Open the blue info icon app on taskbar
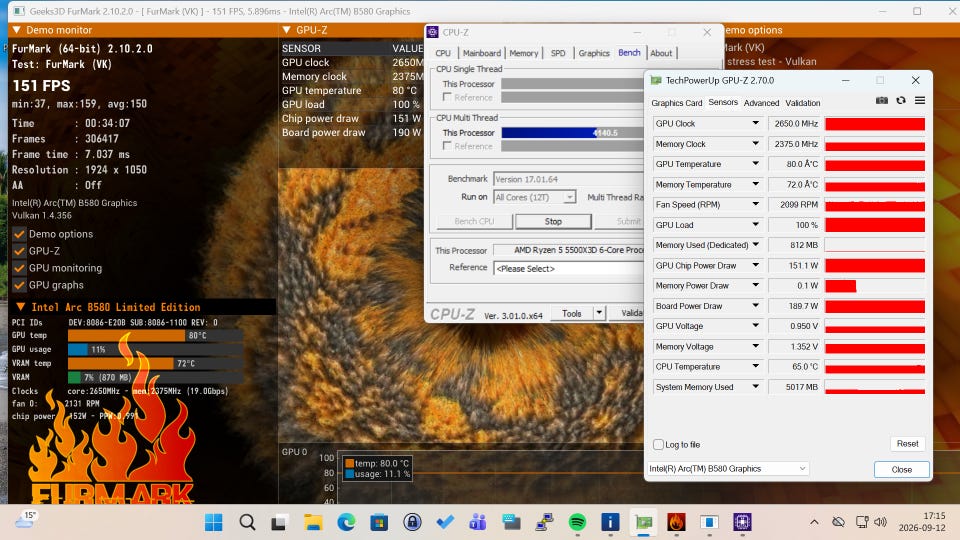This screenshot has width=960, height=540. (x=610, y=522)
